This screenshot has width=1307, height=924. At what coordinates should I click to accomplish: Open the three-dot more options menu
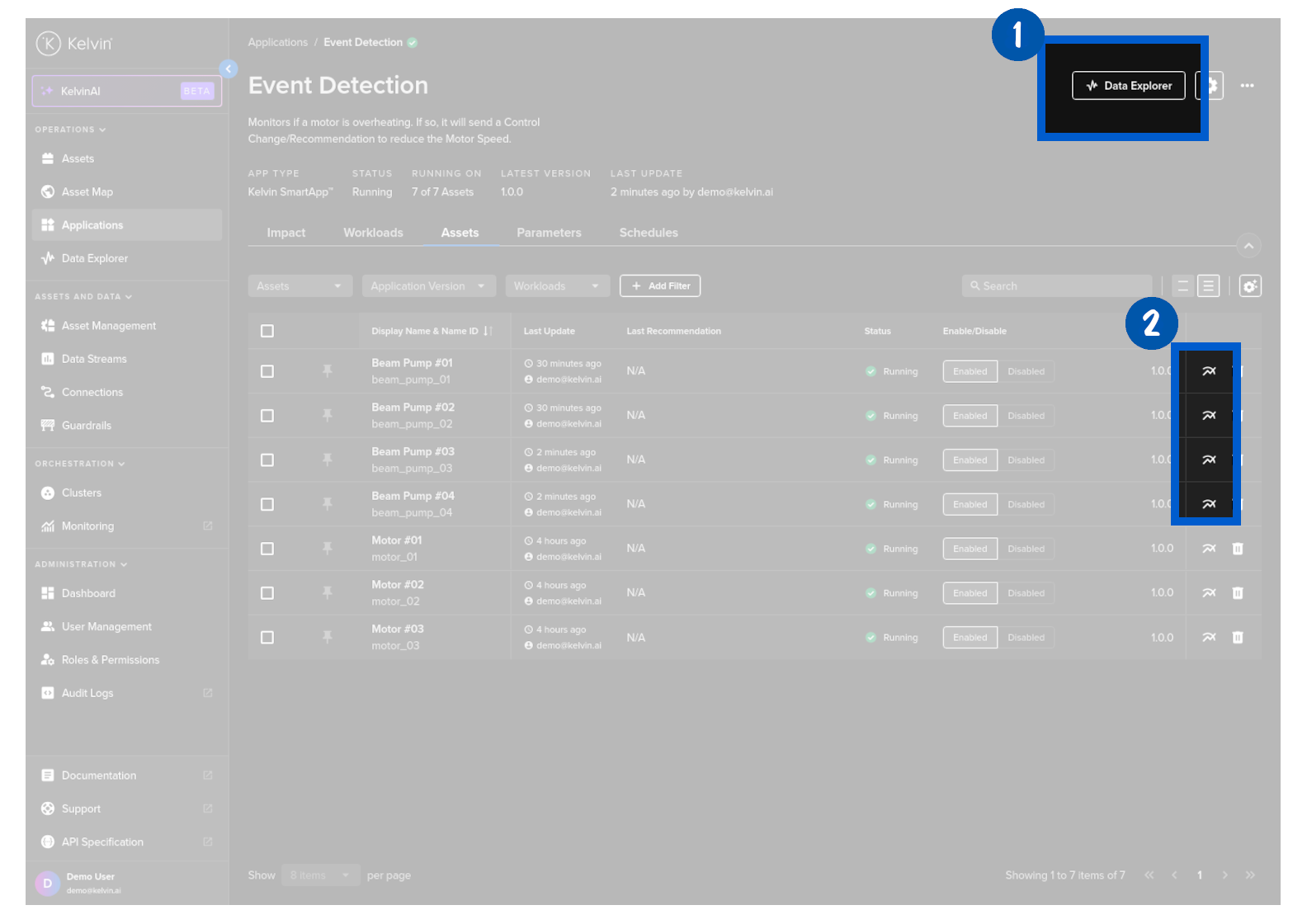pyautogui.click(x=1247, y=86)
